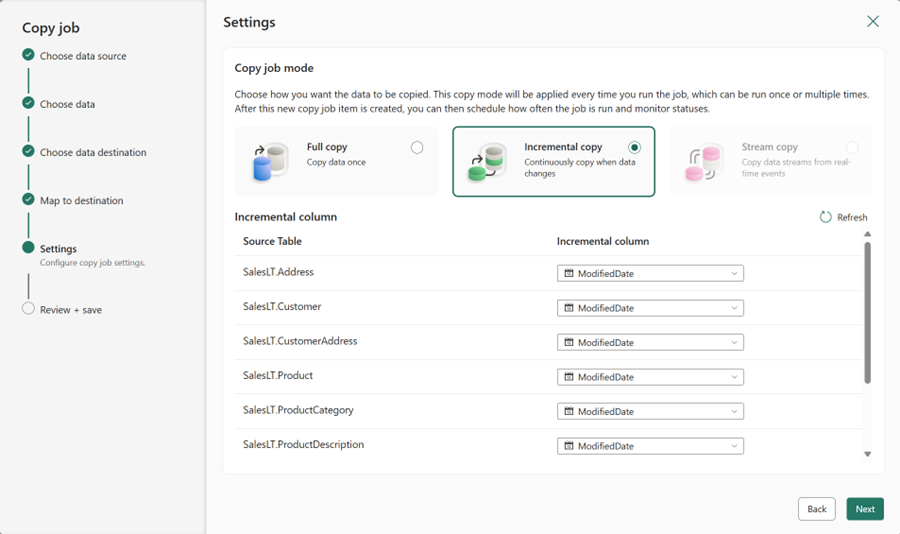Click the Full copy database cylinder icon
The height and width of the screenshot is (534, 900).
pos(270,162)
